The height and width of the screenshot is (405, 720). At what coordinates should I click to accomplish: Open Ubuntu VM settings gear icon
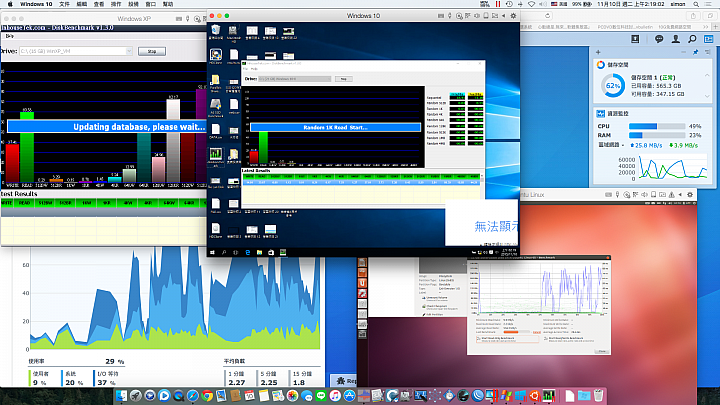point(690,195)
